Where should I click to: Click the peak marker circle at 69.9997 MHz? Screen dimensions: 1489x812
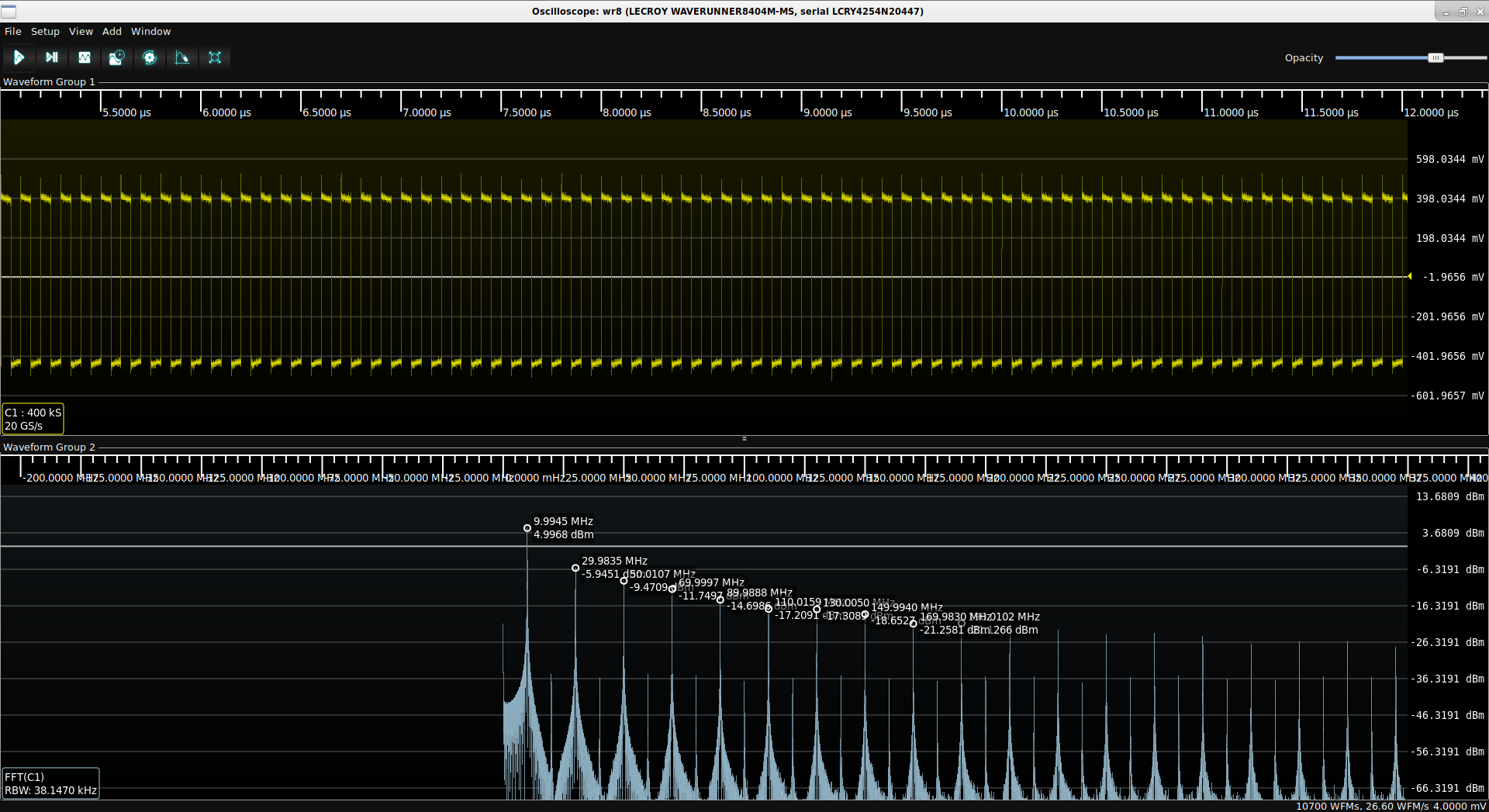[672, 589]
